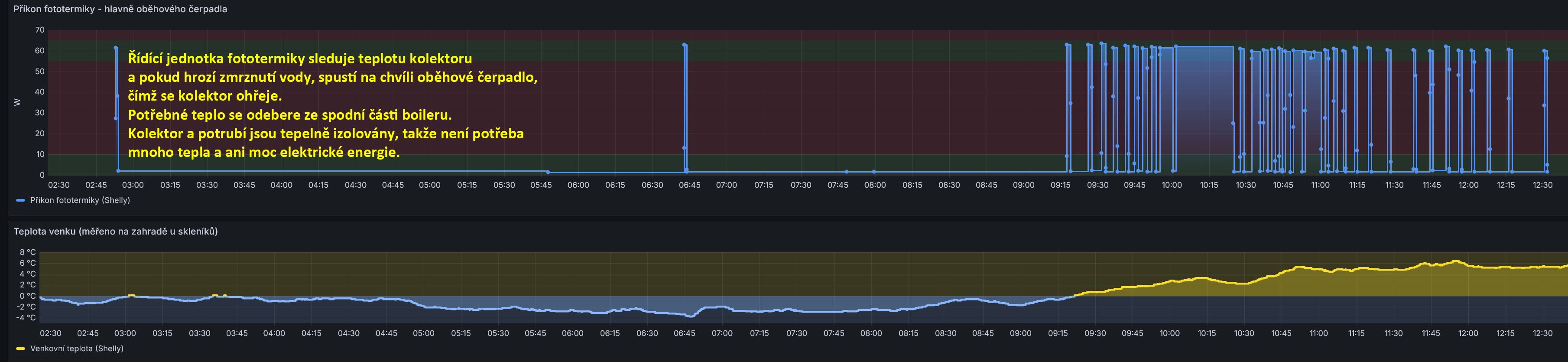Select the 06:00 tick on the power chart axis
The width and height of the screenshot is (1568, 362).
click(x=578, y=185)
